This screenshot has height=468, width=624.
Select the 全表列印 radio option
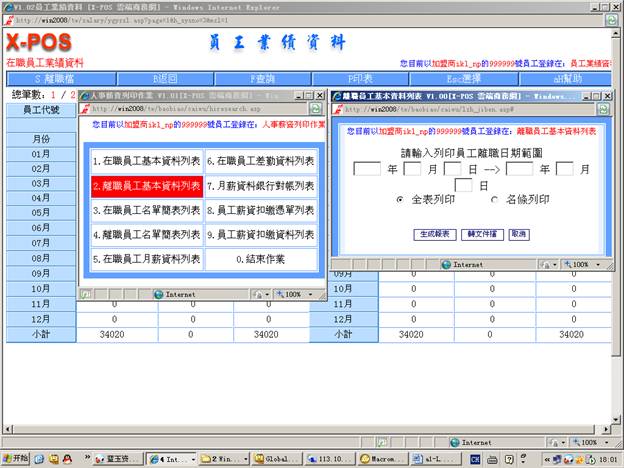click(x=401, y=200)
